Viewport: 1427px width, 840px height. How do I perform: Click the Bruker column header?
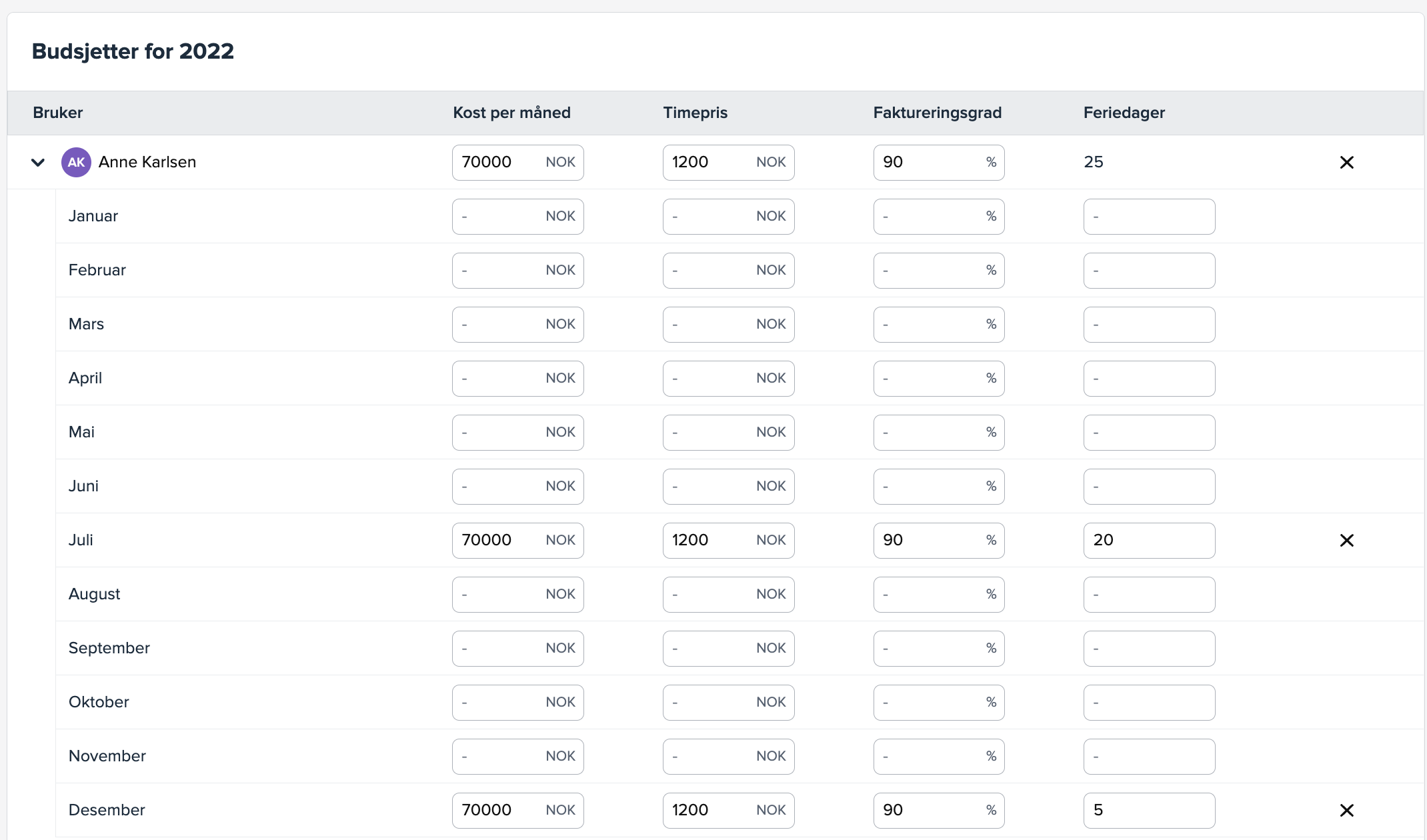[x=58, y=113]
